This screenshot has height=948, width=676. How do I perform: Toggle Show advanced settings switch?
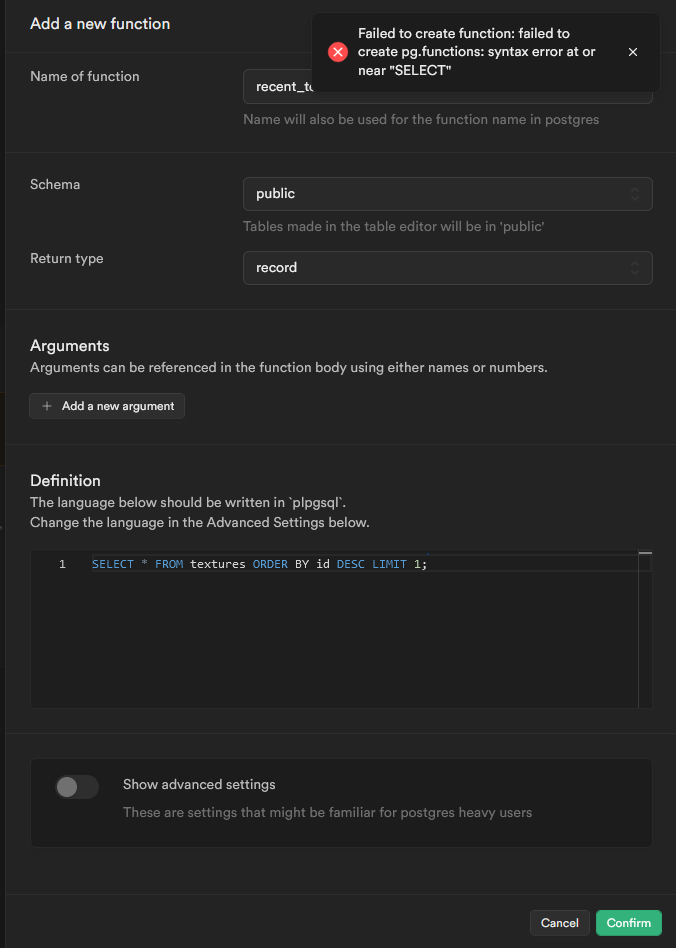coord(77,787)
